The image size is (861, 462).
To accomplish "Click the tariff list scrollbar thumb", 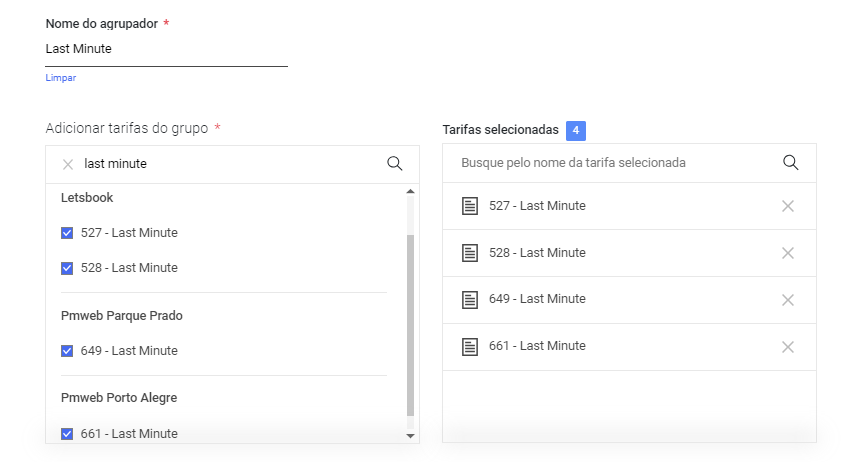I will 410,325.
